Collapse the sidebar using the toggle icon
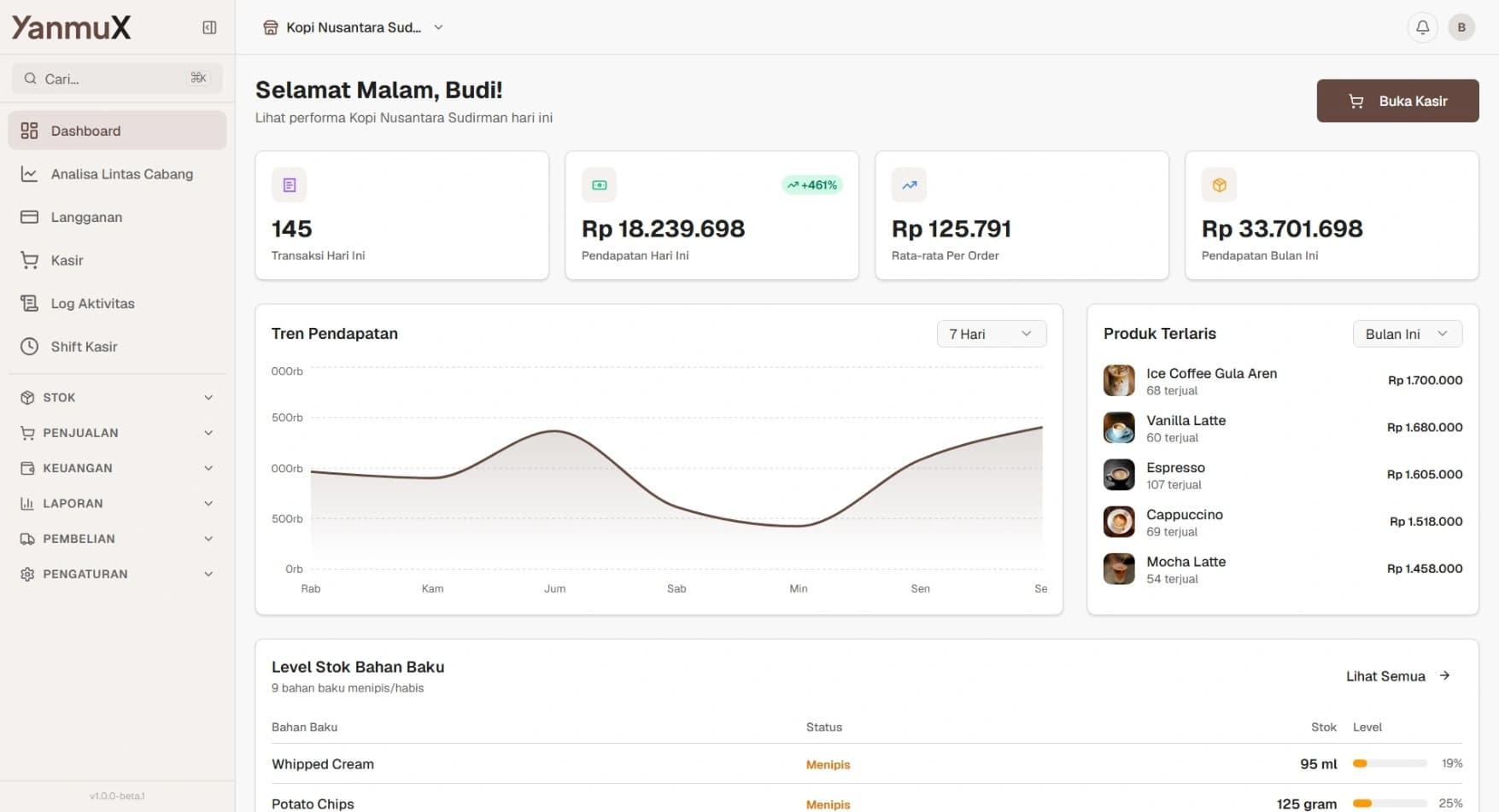The width and height of the screenshot is (1499, 812). (208, 26)
